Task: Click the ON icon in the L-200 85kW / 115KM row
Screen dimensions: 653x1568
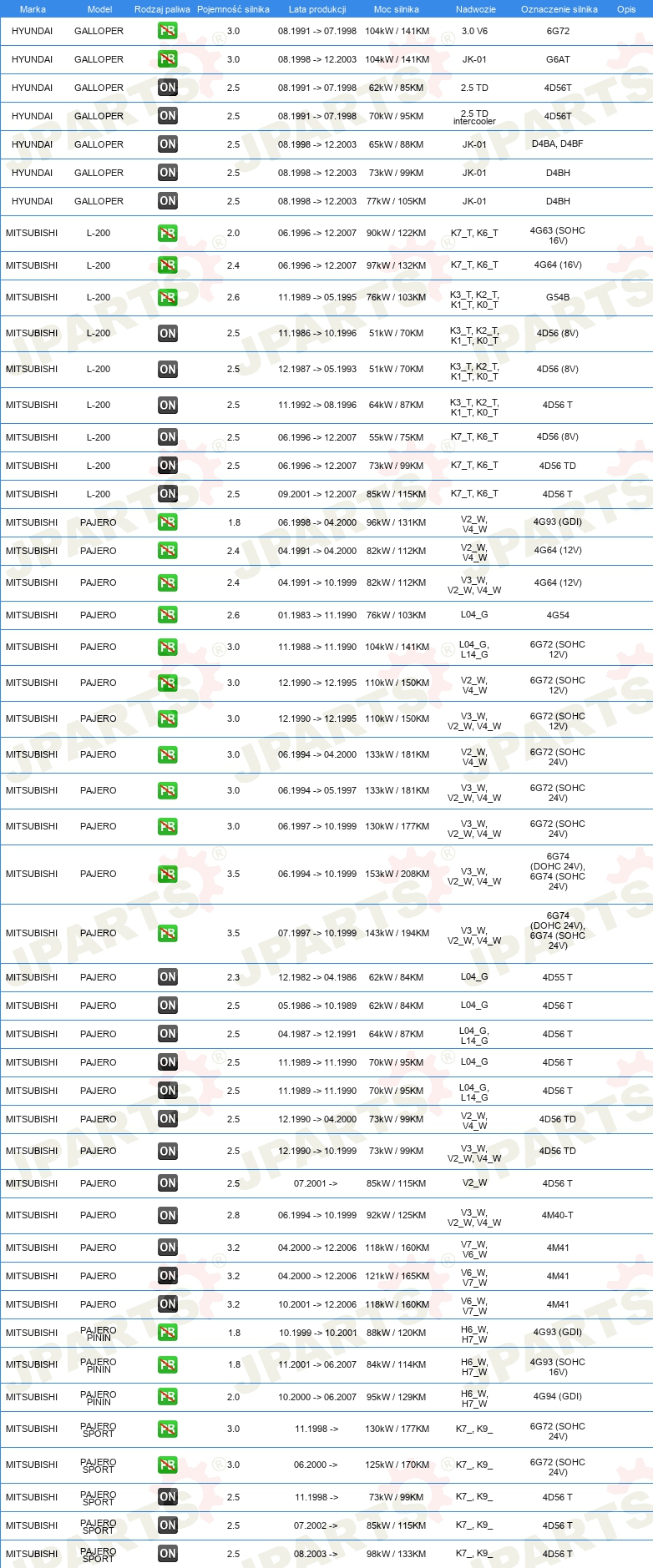Action: (168, 494)
